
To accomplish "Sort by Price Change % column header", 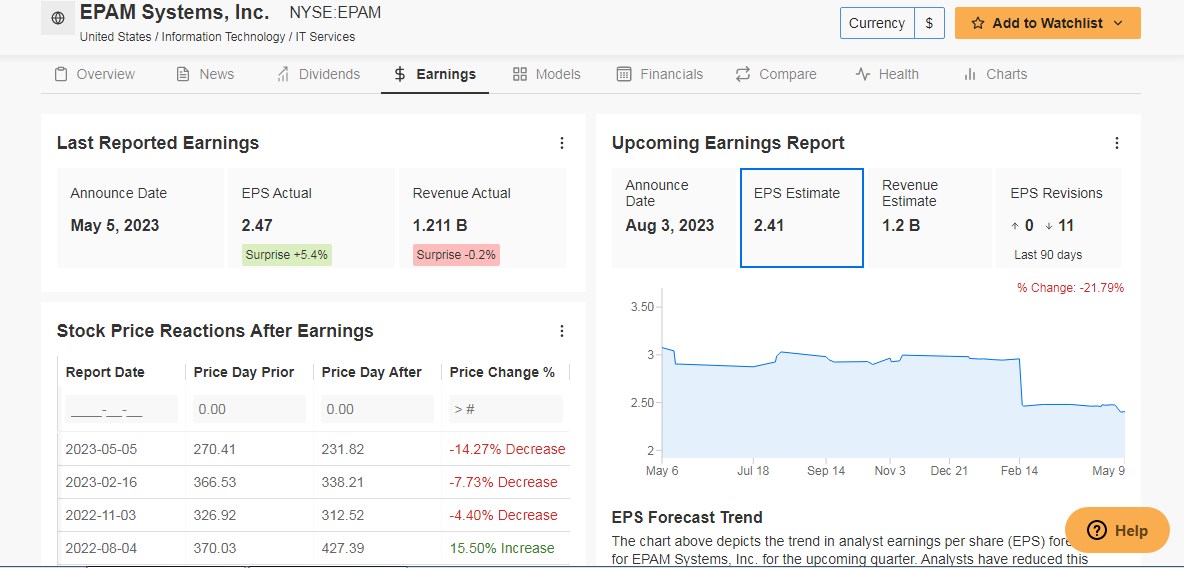I will [x=502, y=372].
